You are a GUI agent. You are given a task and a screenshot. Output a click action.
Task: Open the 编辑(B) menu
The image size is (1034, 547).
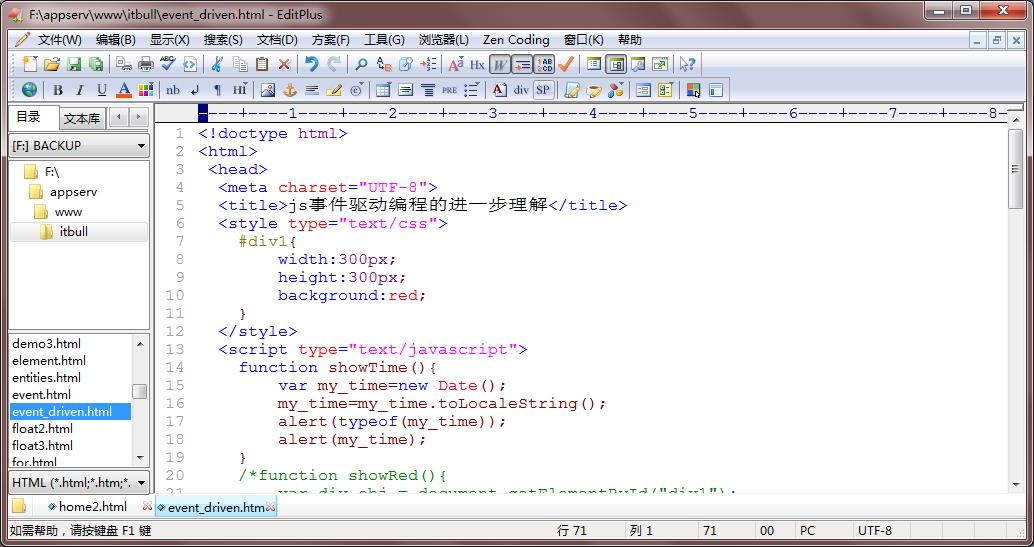(115, 40)
